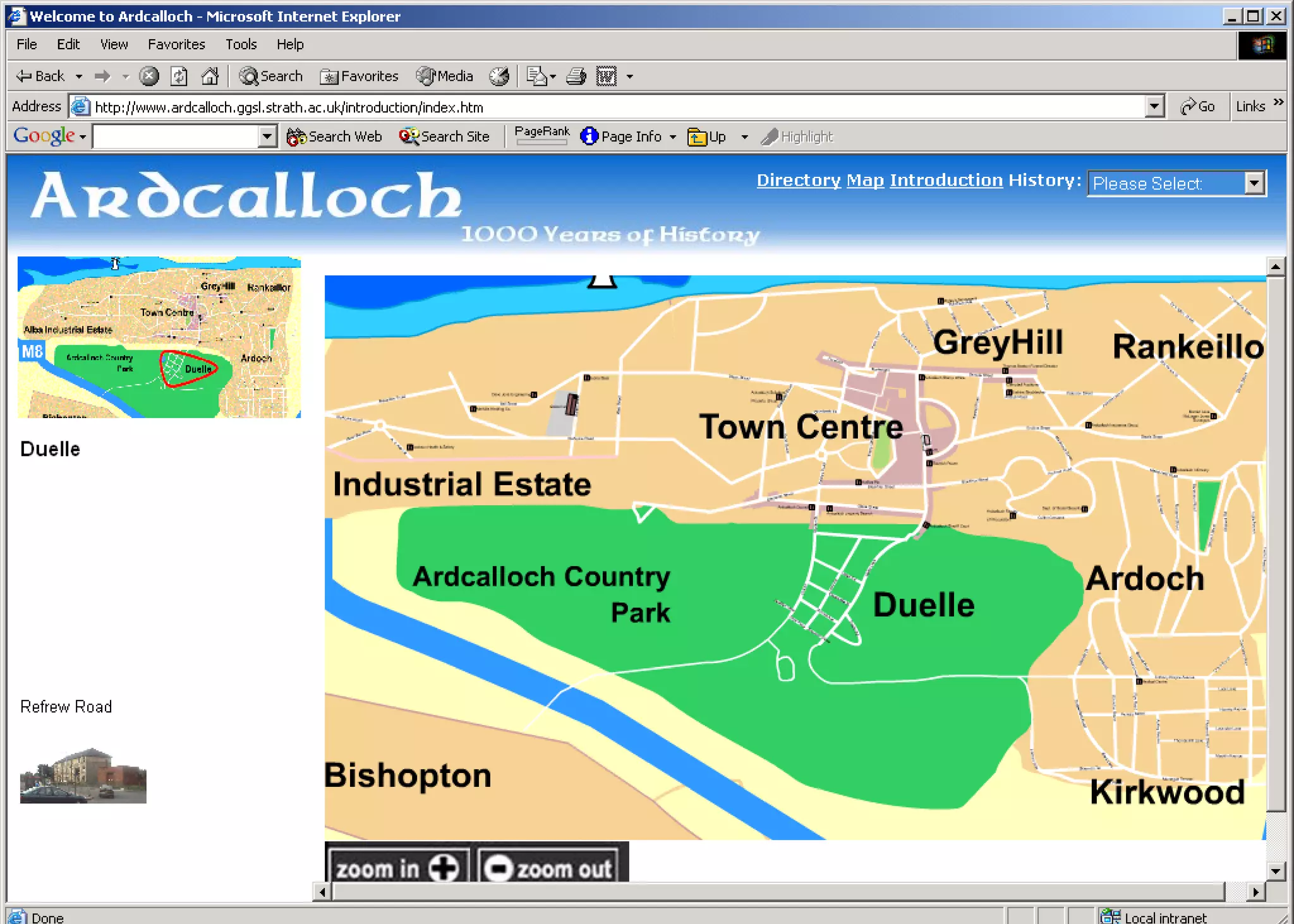
Task: Click the vertical scrollbar down arrow
Action: pyautogui.click(x=1275, y=871)
